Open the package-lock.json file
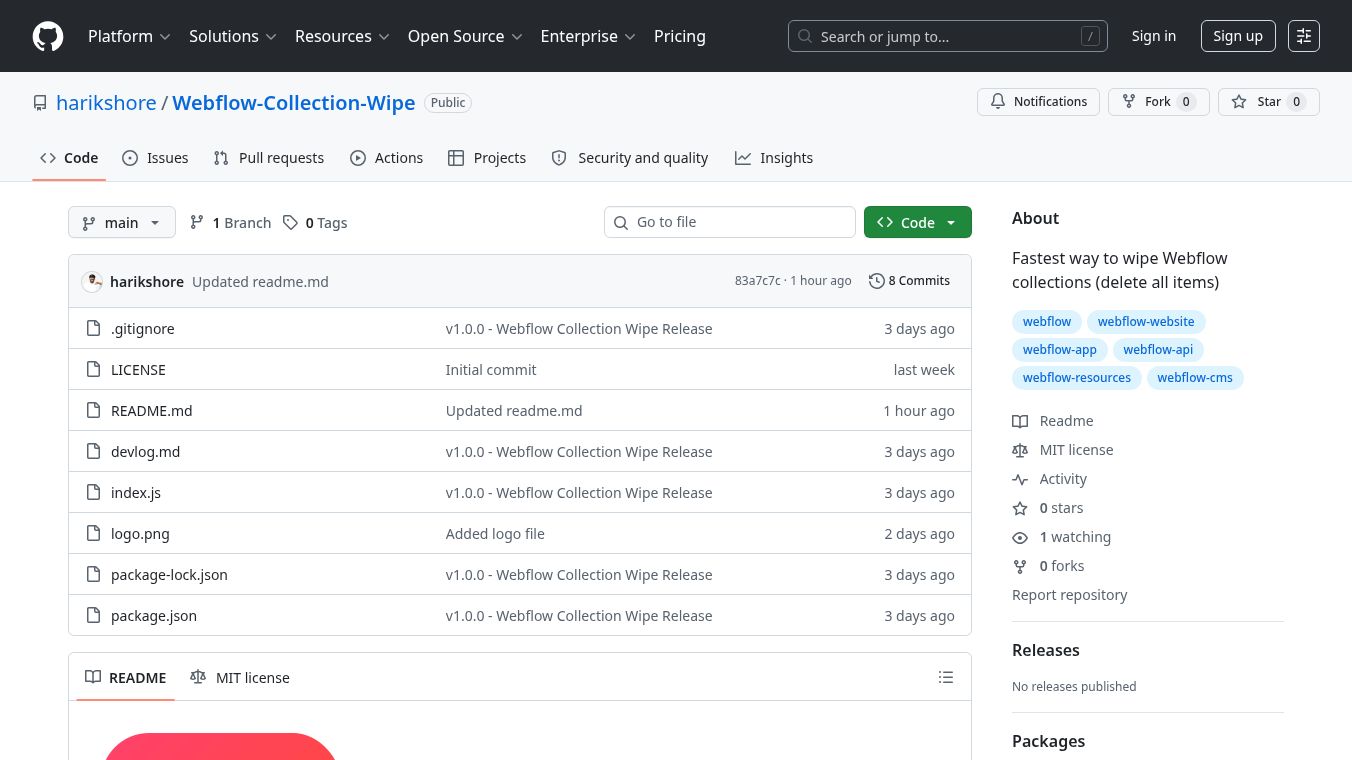The height and width of the screenshot is (760, 1352). tap(169, 575)
